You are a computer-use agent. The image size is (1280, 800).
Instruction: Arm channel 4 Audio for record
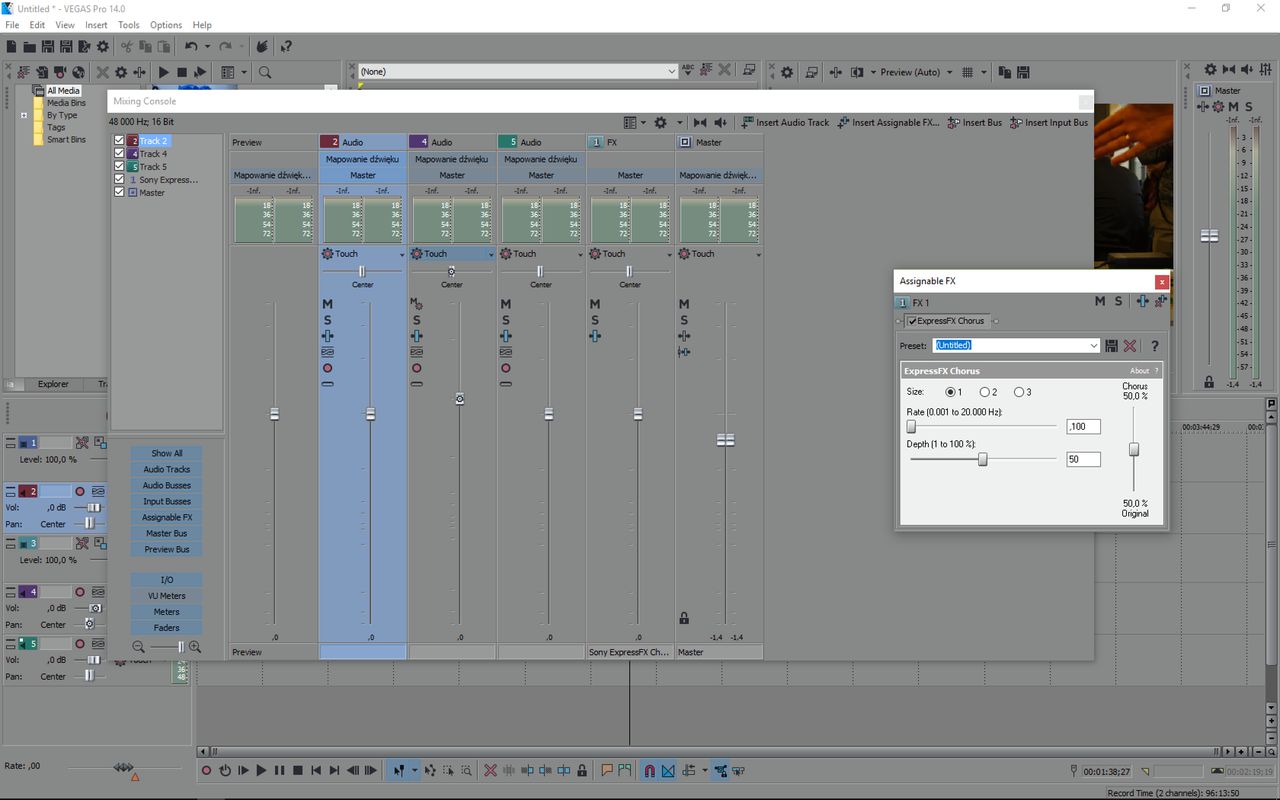[416, 368]
